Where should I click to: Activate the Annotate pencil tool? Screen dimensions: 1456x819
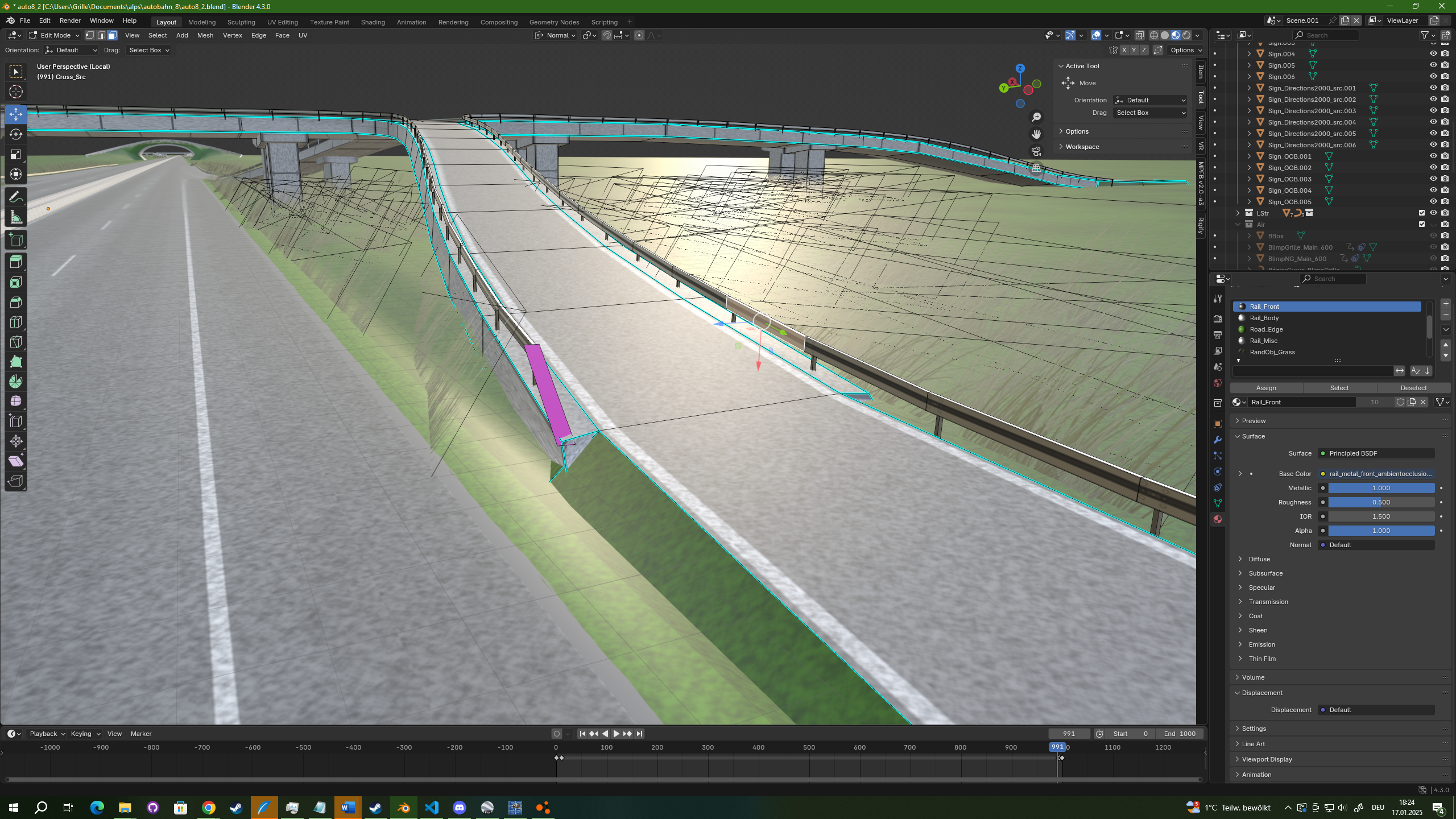pos(16,197)
